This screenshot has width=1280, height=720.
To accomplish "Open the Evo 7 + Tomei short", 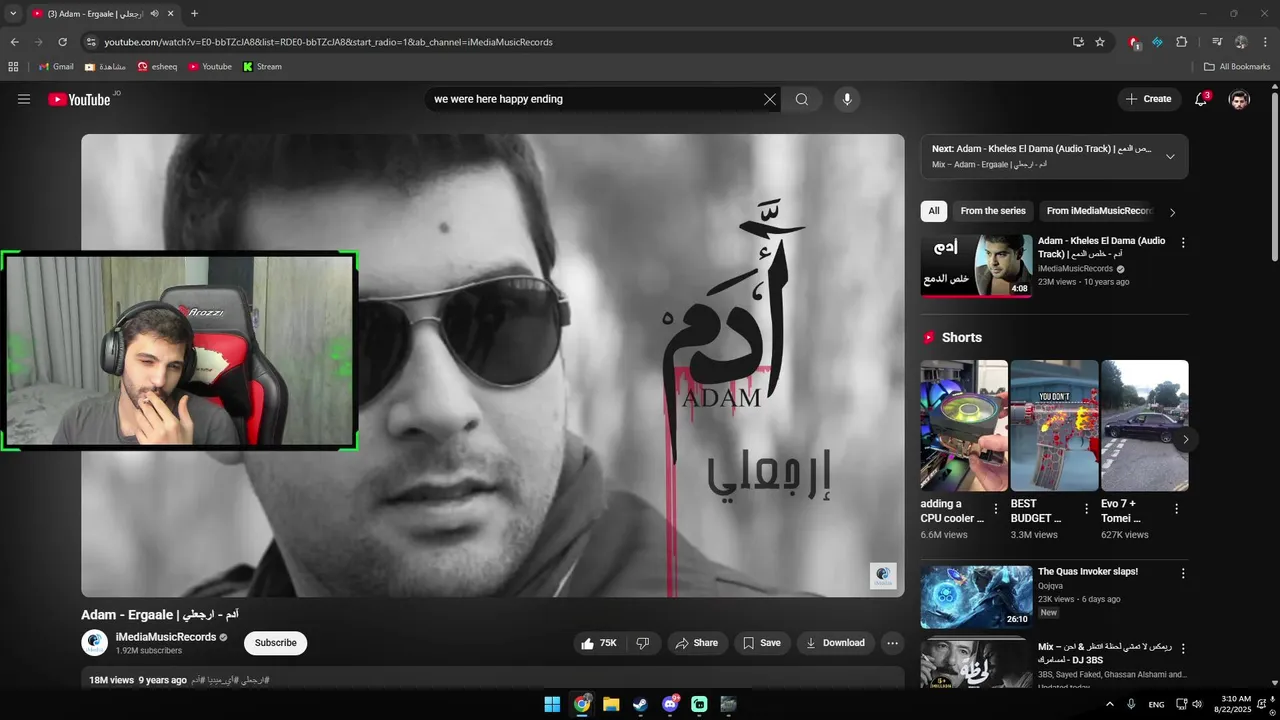I will tap(1145, 425).
